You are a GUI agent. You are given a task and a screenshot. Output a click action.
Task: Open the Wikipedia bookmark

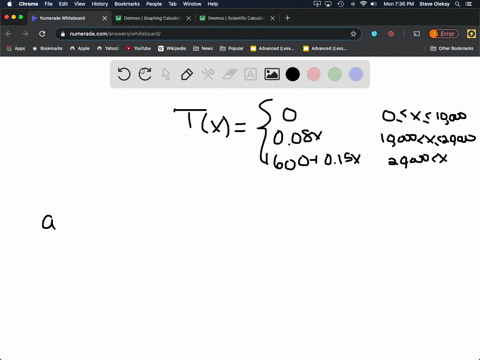(x=172, y=48)
